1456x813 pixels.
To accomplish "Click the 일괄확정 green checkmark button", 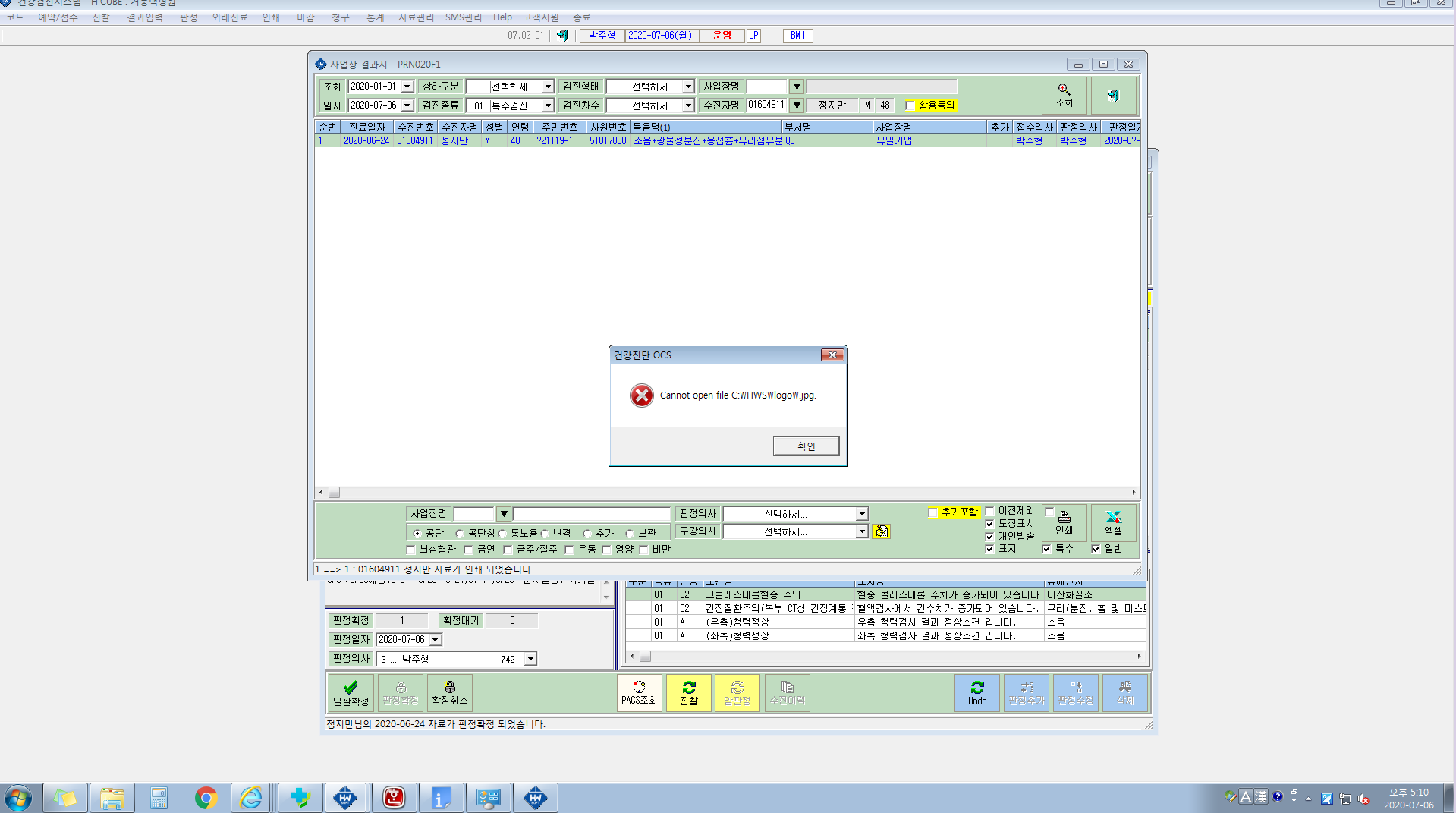I will pos(351,693).
